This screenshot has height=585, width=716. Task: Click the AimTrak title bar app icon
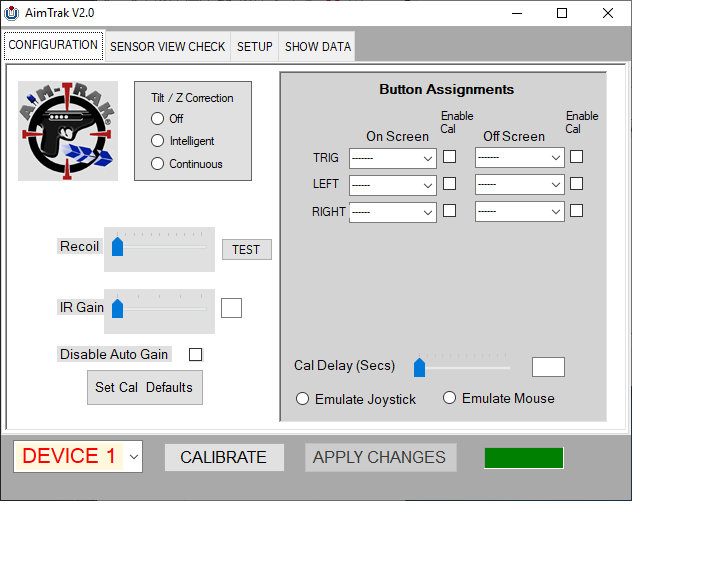coord(11,13)
